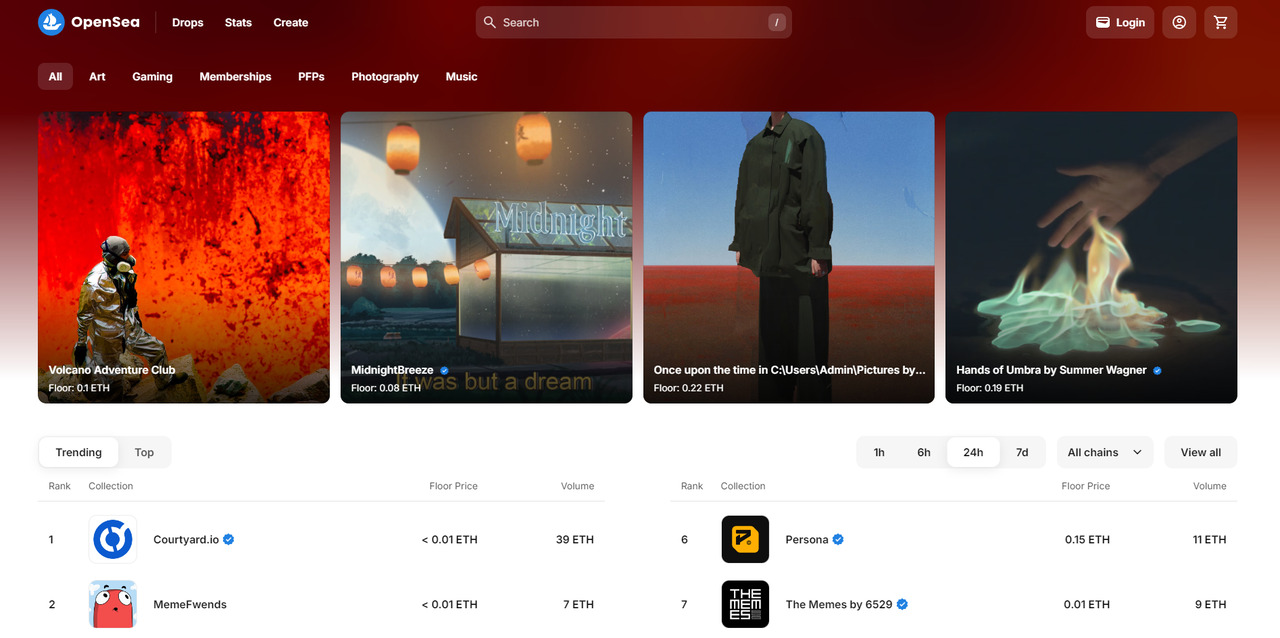Click the Floor Price header above Courtyard.io
1280x638 pixels.
[x=453, y=486]
